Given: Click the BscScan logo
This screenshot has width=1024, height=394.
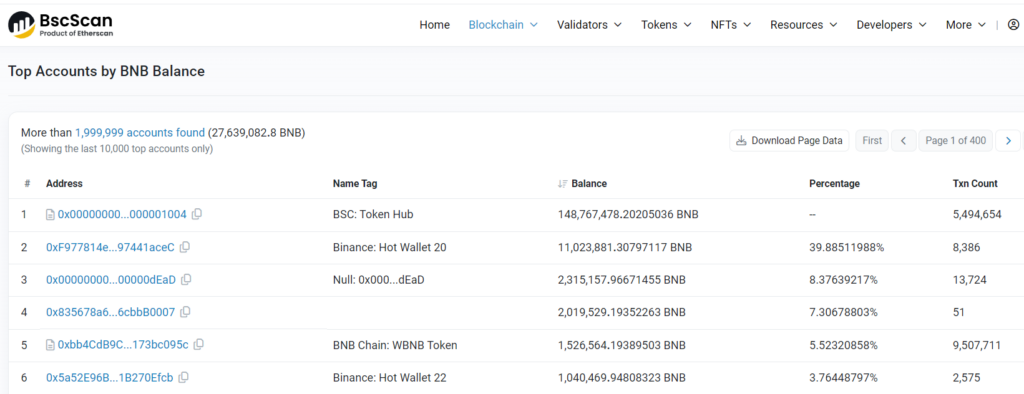Looking at the screenshot, I should 60,24.
